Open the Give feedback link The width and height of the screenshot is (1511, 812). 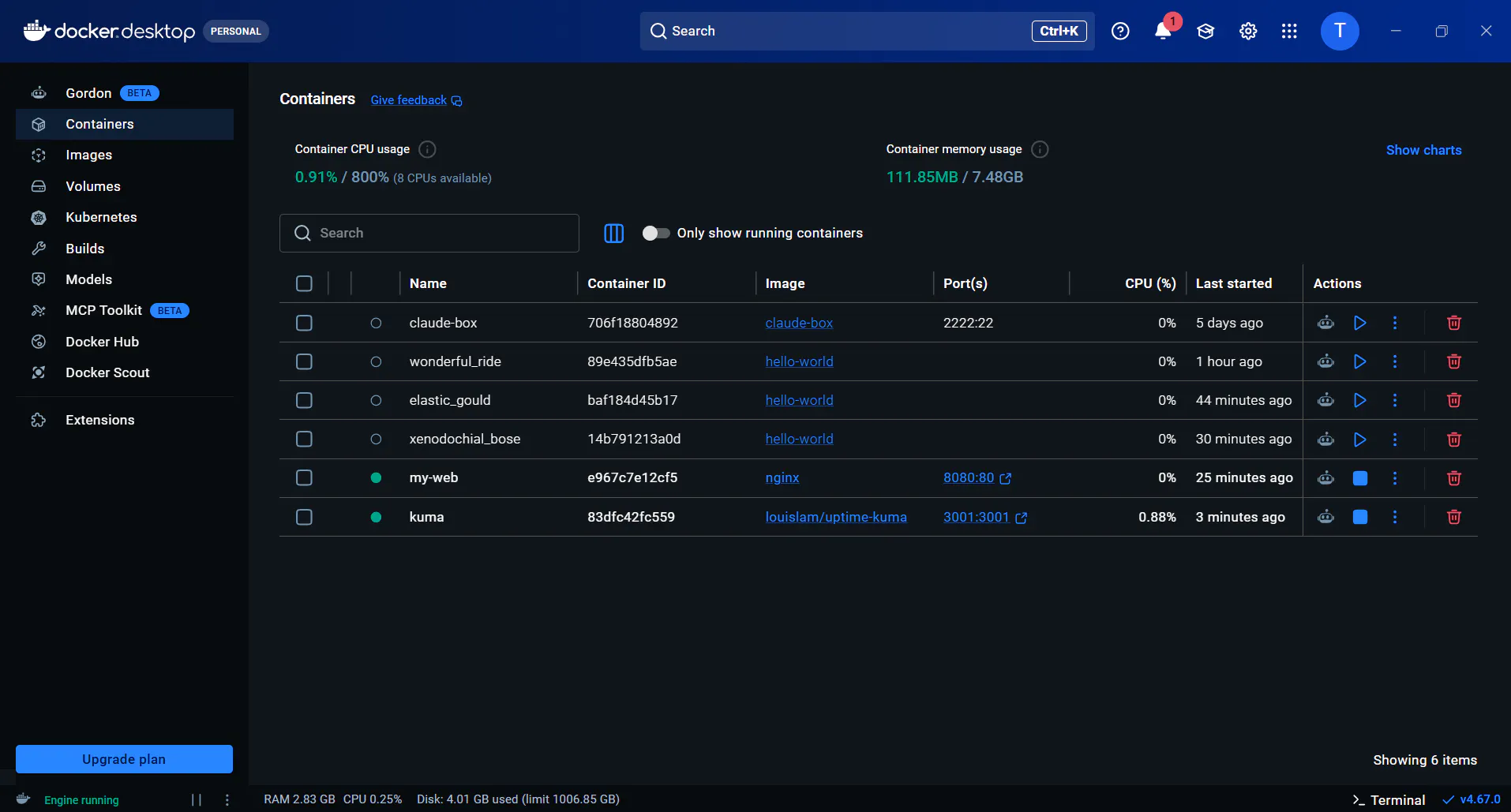[416, 100]
